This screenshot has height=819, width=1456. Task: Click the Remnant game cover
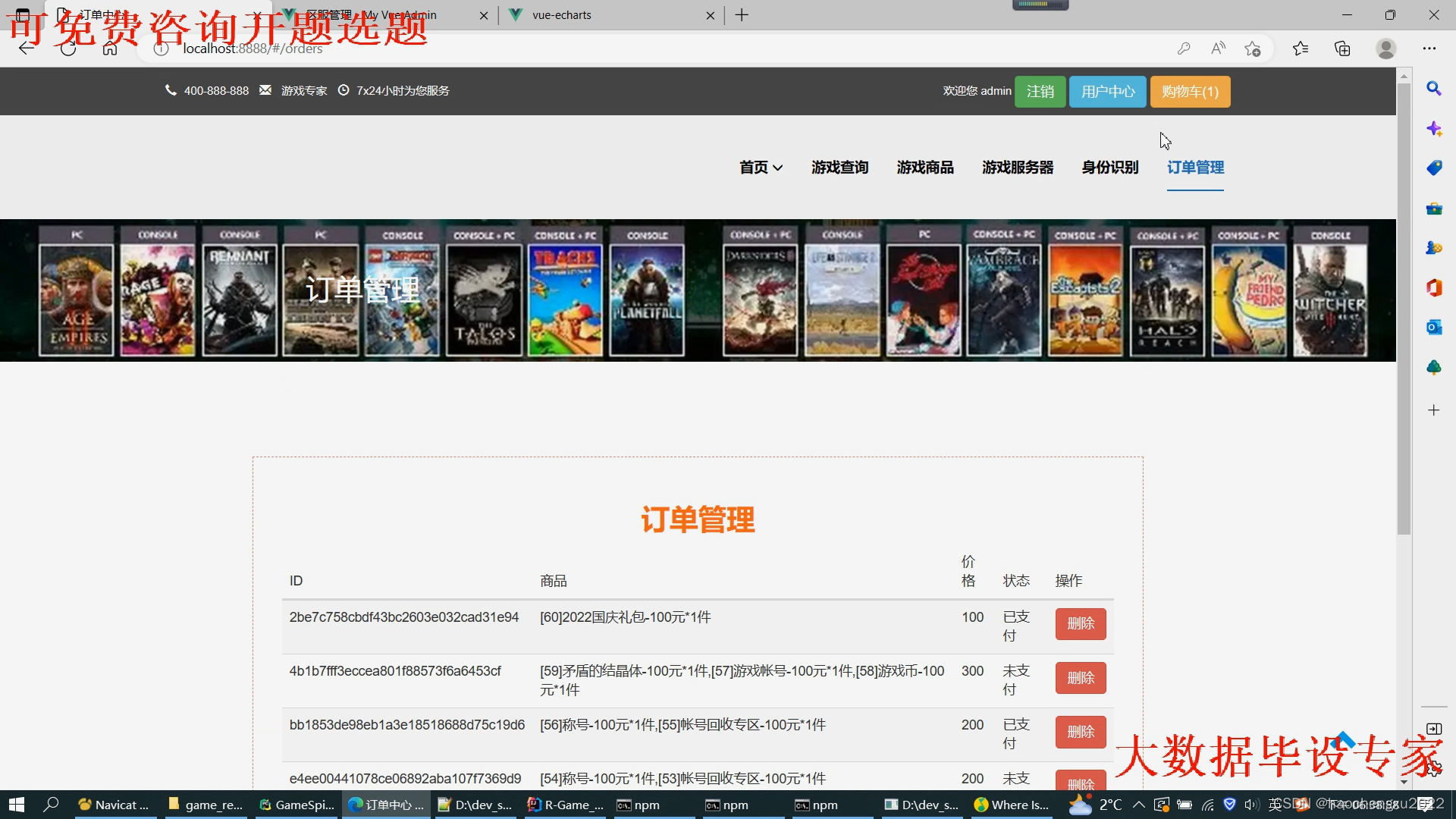pos(240,300)
